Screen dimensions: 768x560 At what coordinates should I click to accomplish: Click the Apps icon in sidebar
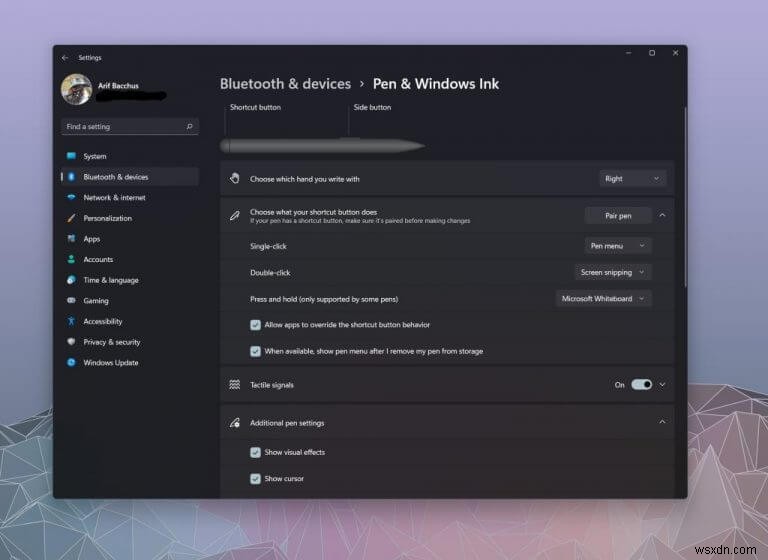71,238
